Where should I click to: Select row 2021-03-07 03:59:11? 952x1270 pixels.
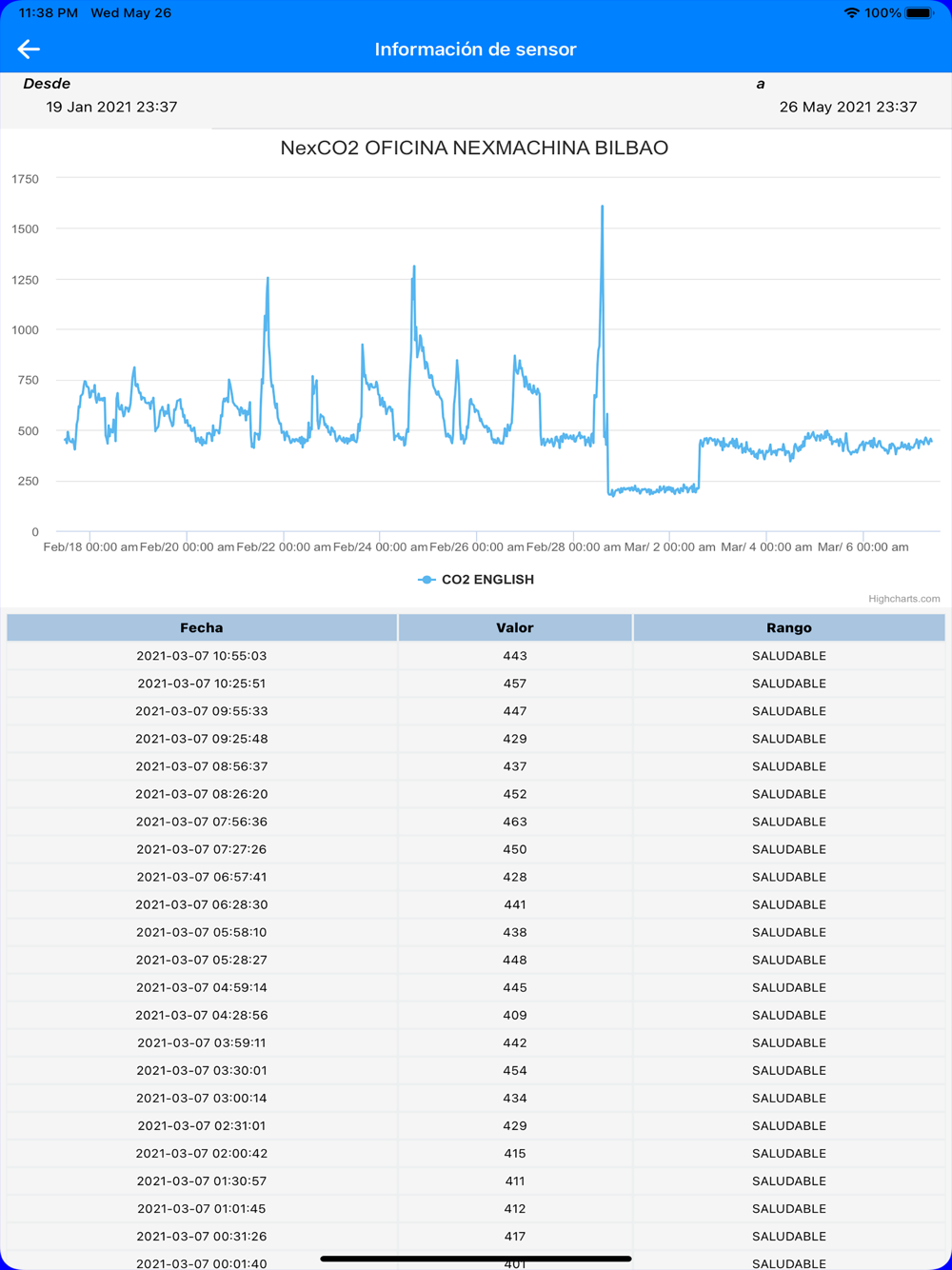(x=476, y=1042)
